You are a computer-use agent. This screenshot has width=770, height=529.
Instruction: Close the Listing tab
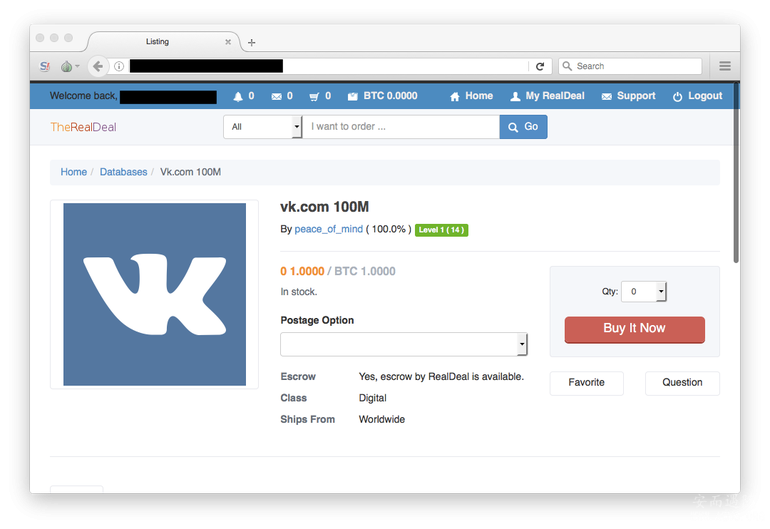pyautogui.click(x=228, y=42)
